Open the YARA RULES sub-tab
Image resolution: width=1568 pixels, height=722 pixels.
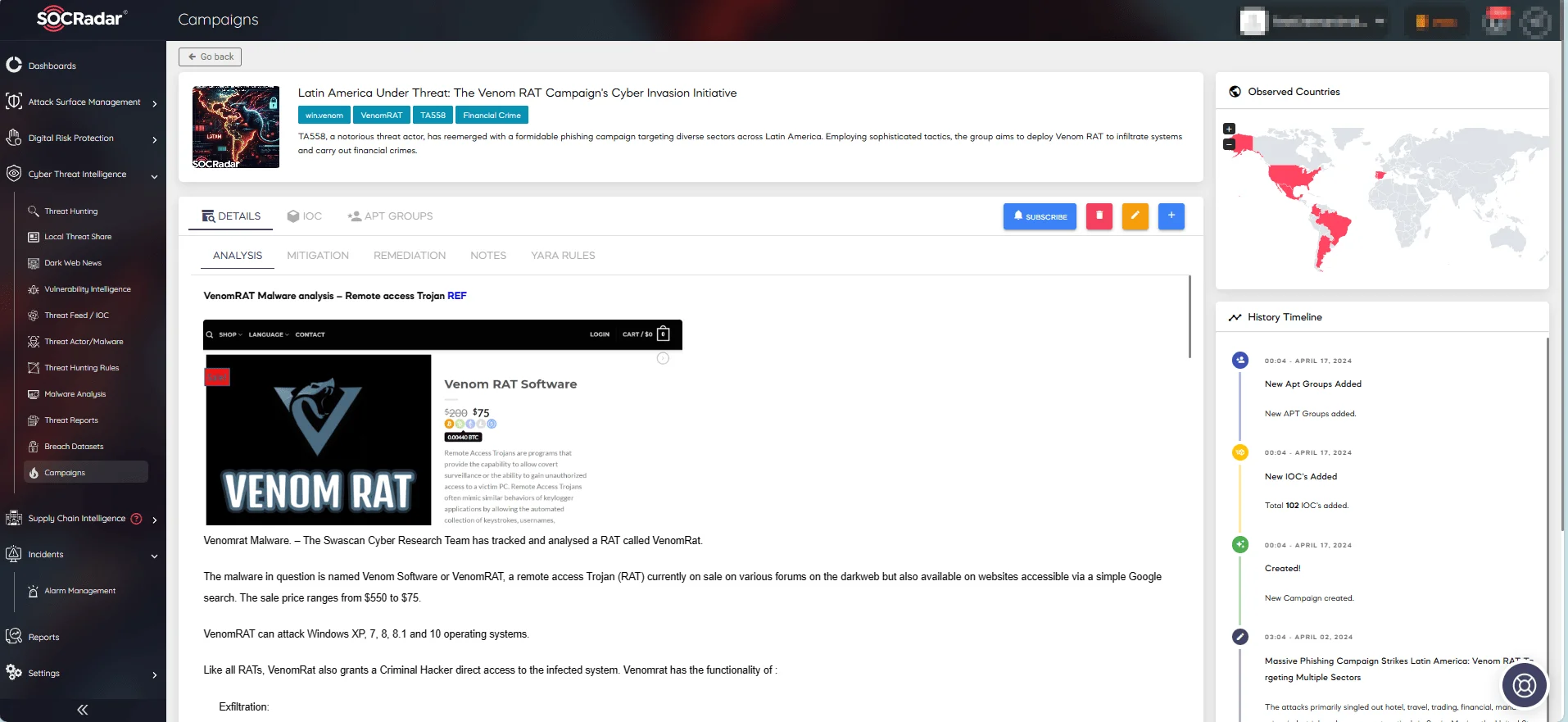[x=563, y=256]
